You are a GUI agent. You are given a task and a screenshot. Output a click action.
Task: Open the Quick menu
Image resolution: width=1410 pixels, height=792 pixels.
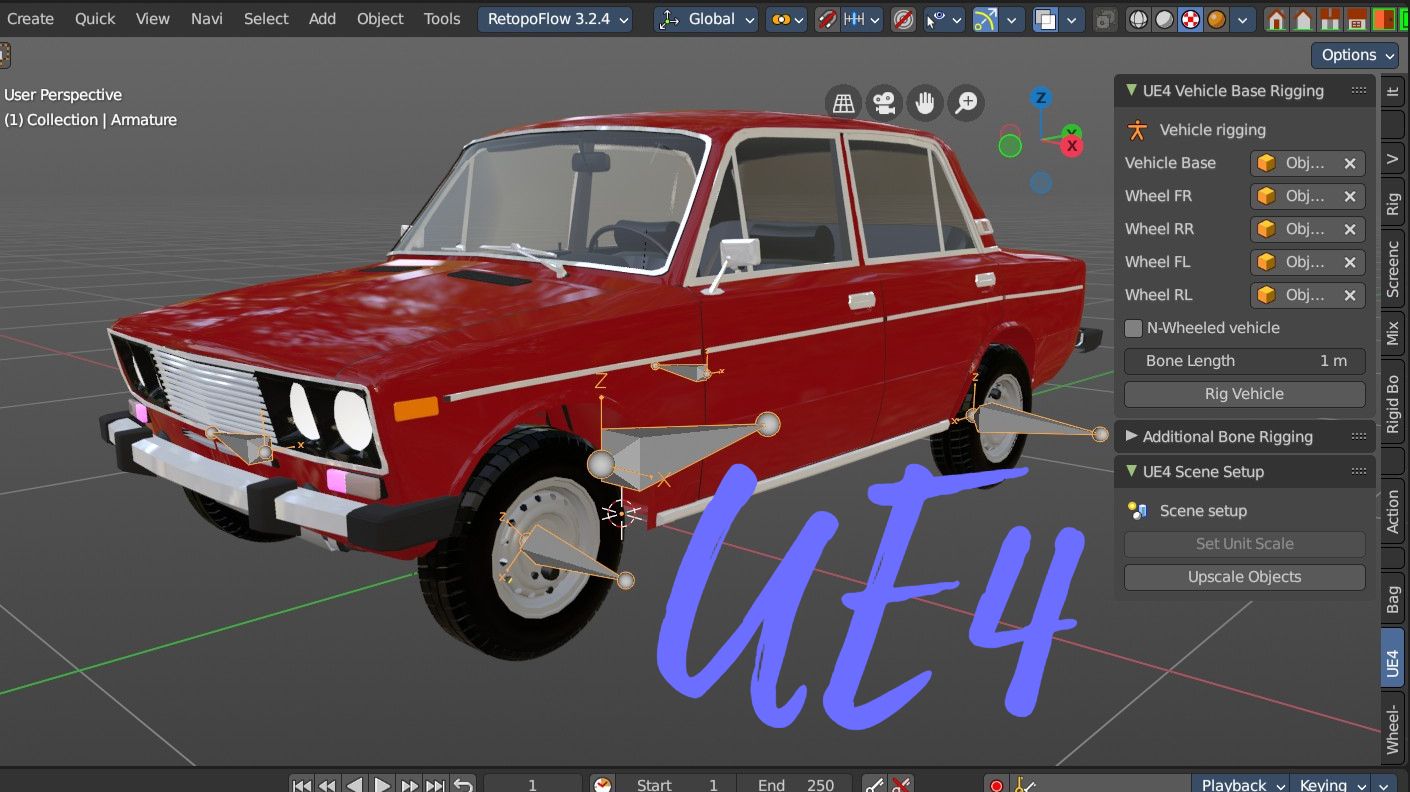click(x=95, y=19)
